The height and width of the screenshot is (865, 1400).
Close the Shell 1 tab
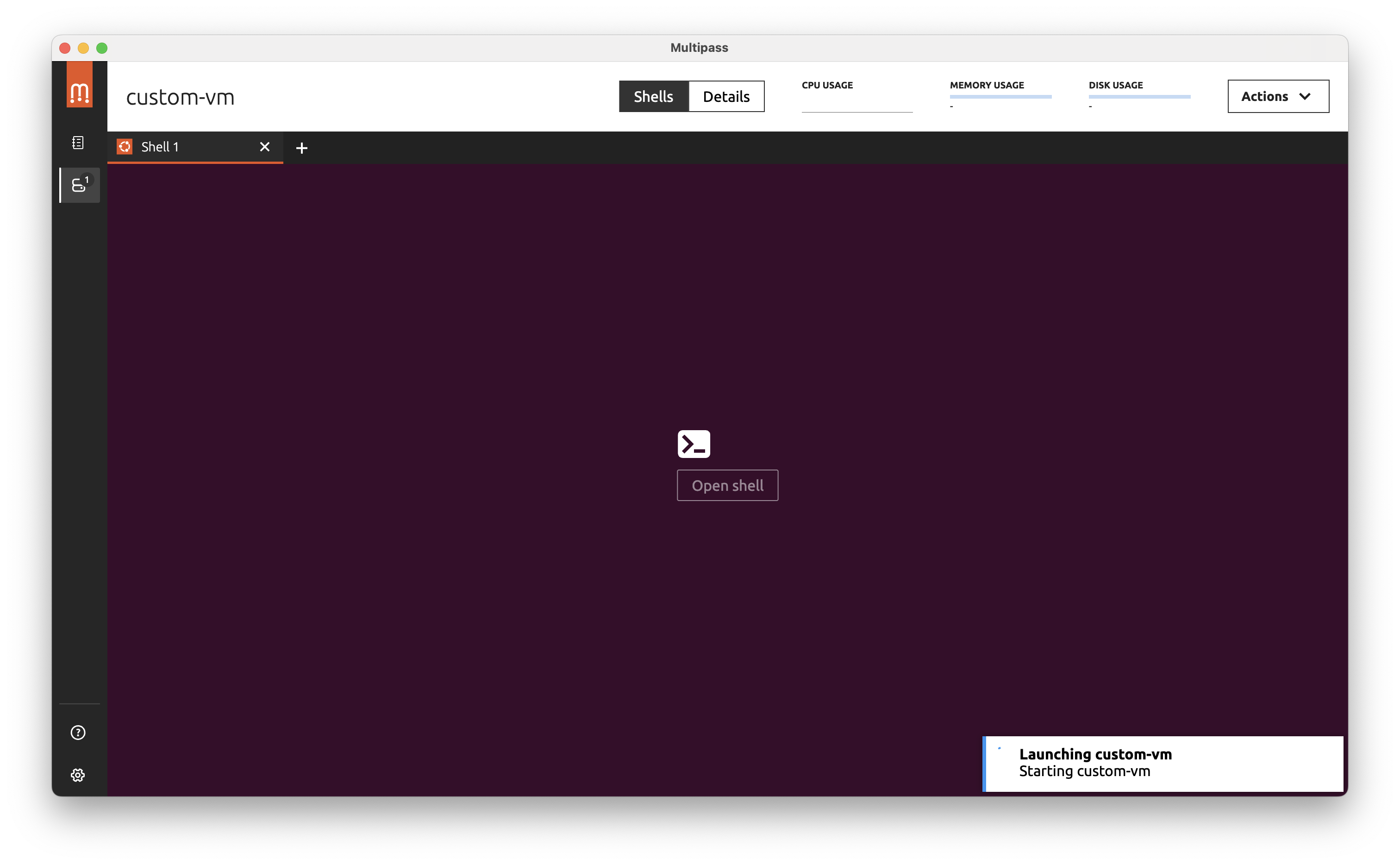pos(265,147)
